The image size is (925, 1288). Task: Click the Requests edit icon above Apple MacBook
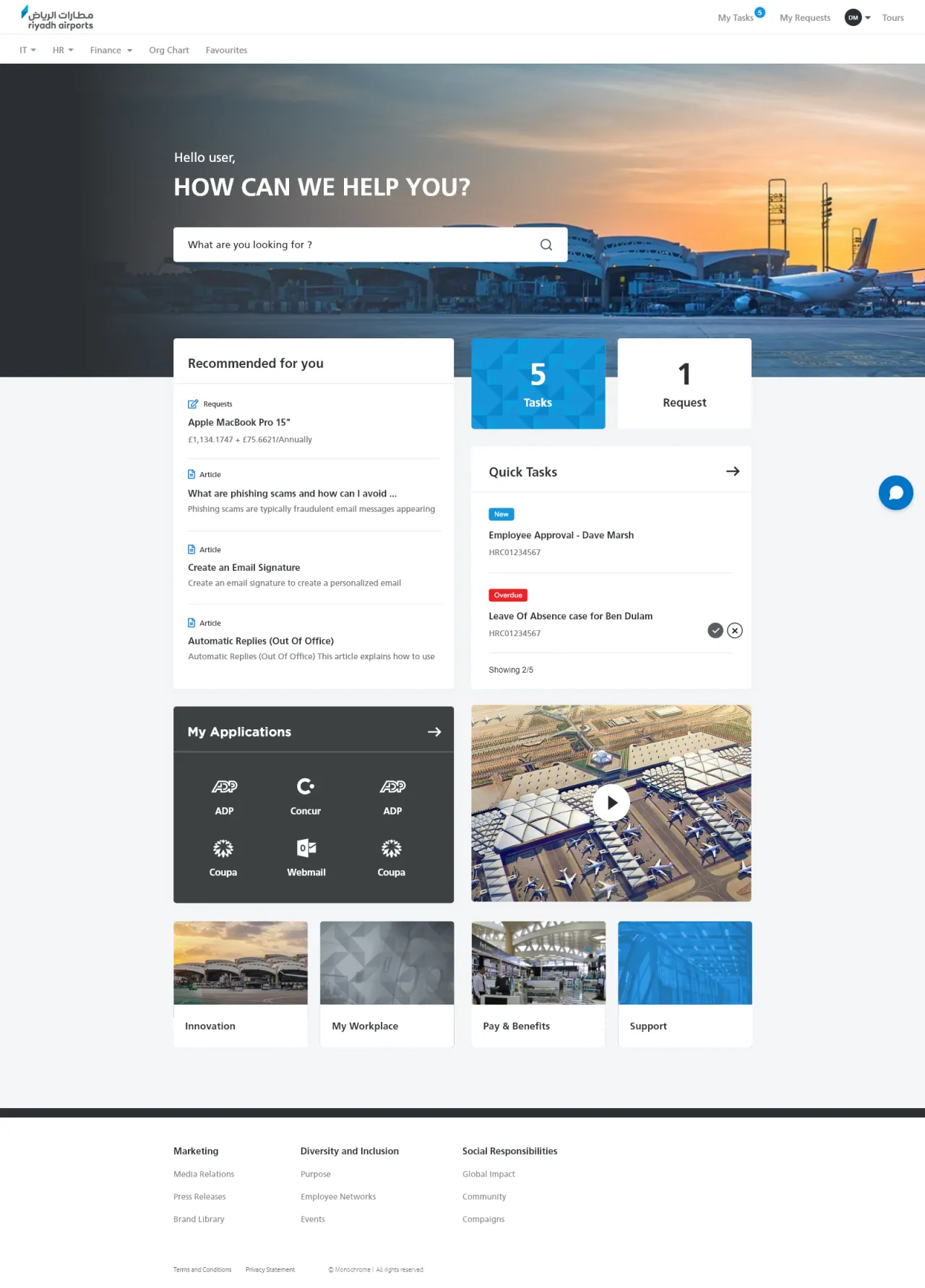pos(193,404)
